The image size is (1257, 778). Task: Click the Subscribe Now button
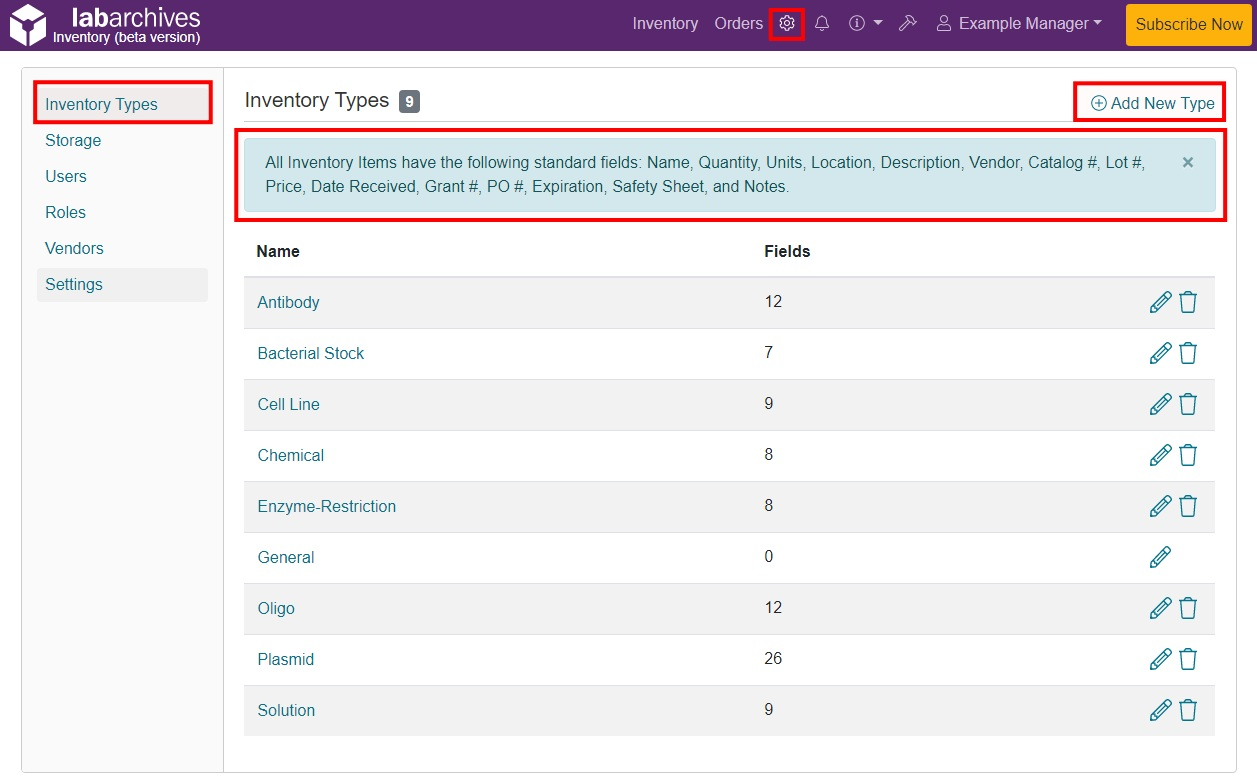[x=1188, y=25]
